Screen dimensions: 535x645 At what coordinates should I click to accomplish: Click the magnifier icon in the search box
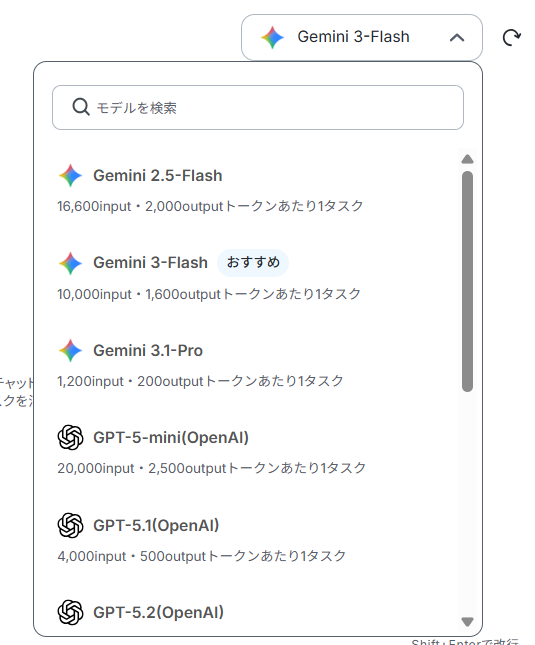[81, 107]
